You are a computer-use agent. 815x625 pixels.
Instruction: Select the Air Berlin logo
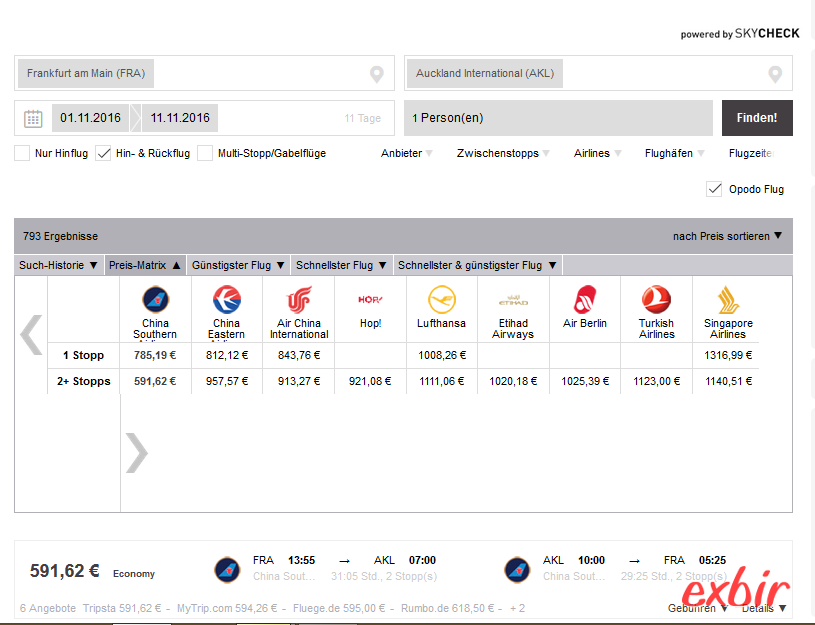click(585, 299)
